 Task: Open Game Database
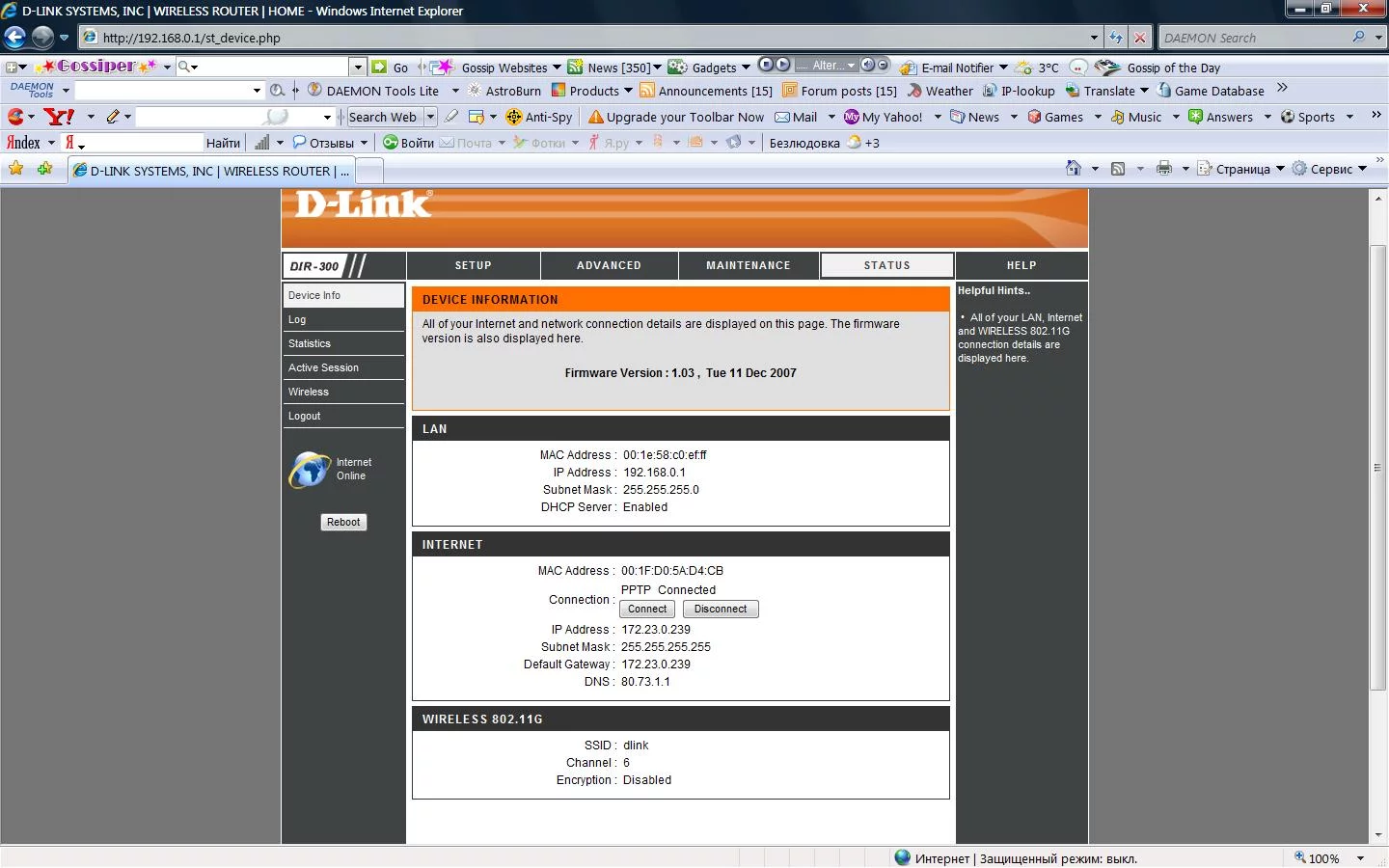click(1211, 91)
